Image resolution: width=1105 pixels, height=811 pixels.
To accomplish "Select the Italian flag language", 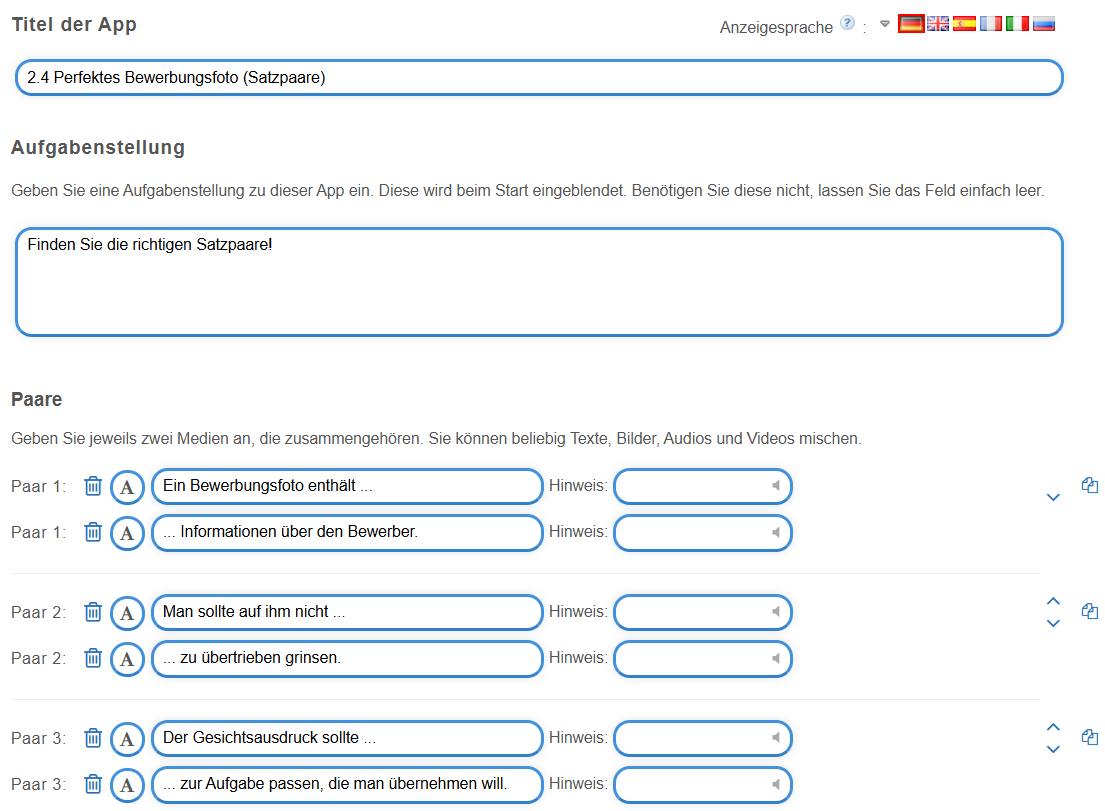I will (1017, 24).
